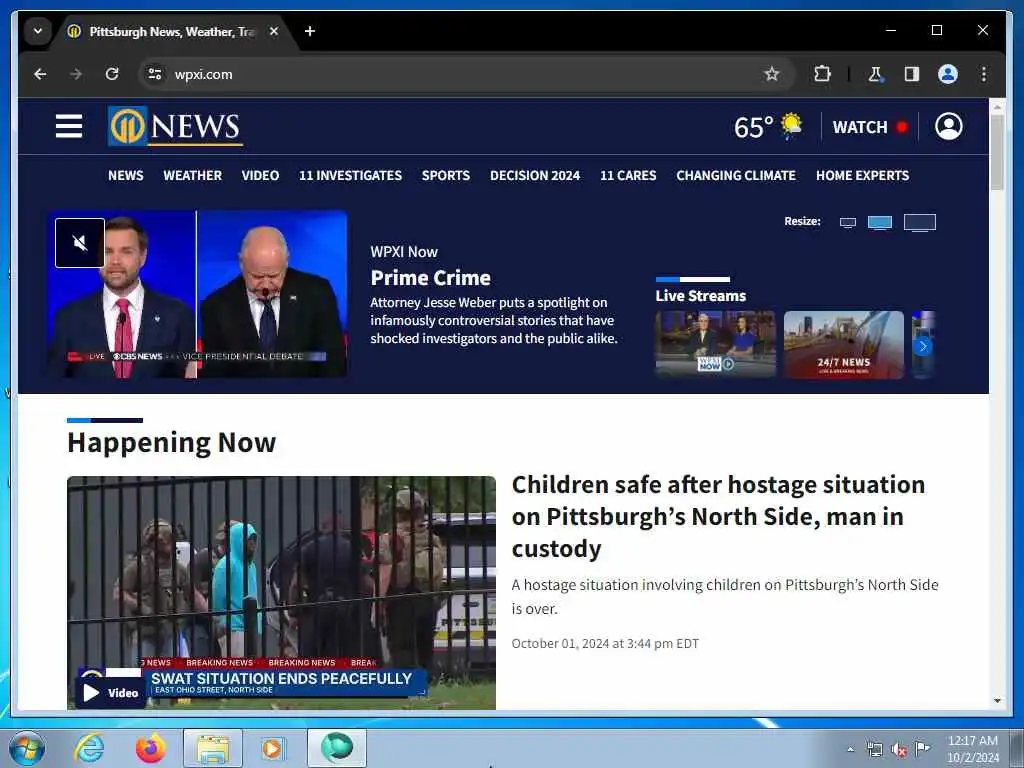
Task: Click the WPXI 11 News logo
Action: pos(175,126)
